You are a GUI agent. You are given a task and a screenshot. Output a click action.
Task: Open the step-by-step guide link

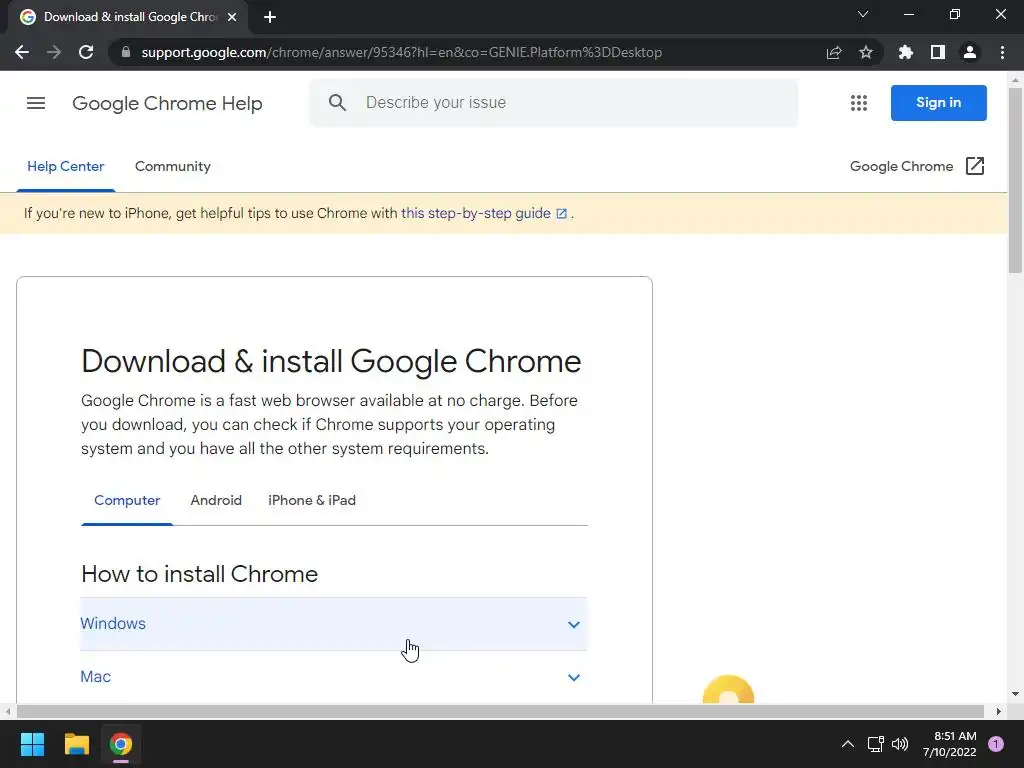483,214
